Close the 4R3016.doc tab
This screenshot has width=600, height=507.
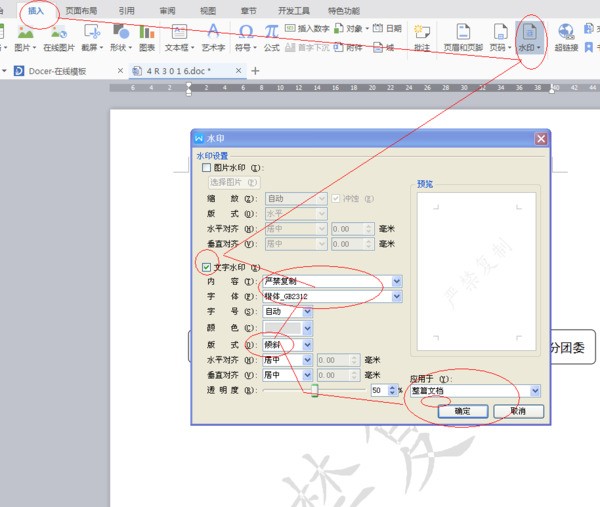click(x=238, y=71)
